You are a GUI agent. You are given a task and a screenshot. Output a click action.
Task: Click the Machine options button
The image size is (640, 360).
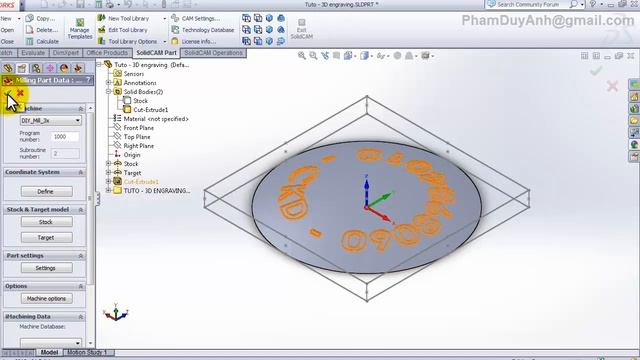(x=47, y=299)
